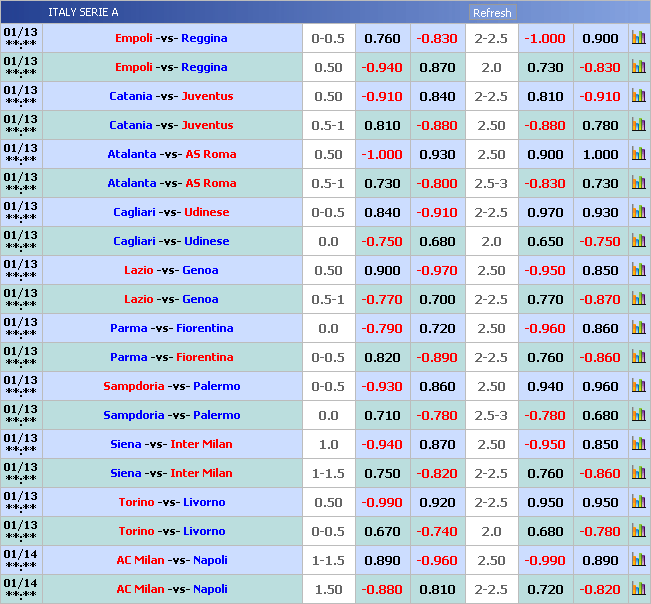Show chart for Lazio vs Genoa 0.5-1 row
Image resolution: width=651 pixels, height=604 pixels.
pyautogui.click(x=638, y=299)
